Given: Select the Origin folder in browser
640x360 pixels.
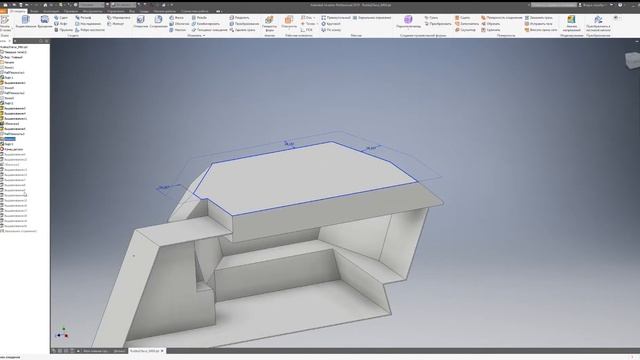Looking at the screenshot, I should (x=7, y=62).
